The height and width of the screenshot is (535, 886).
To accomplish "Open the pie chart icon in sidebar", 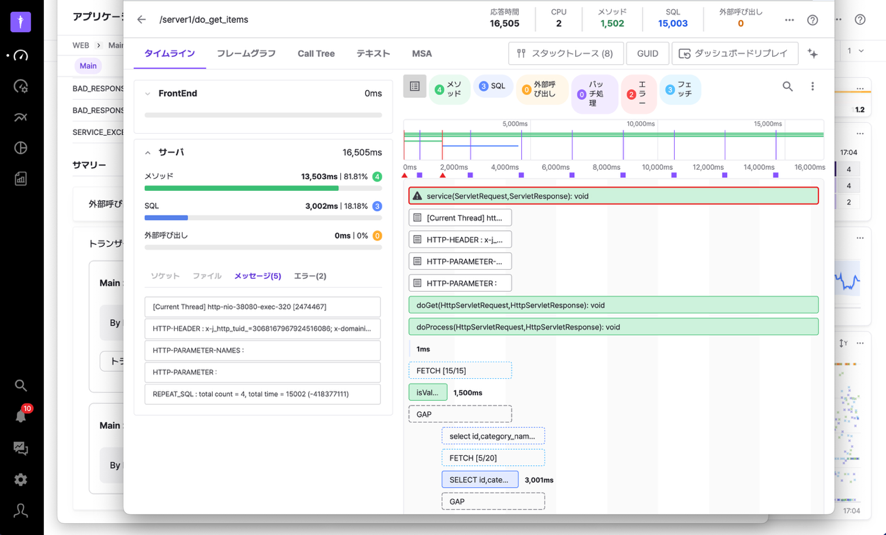I will pyautogui.click(x=20, y=148).
